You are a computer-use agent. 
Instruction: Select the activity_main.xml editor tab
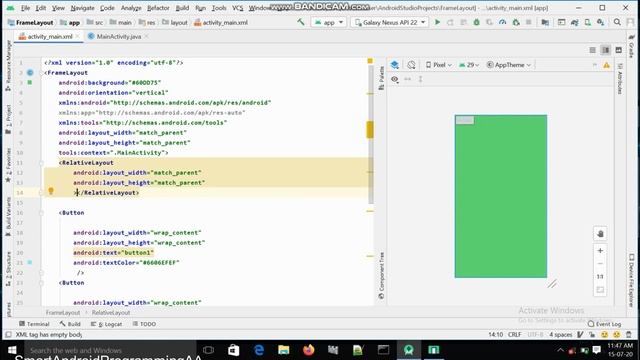[50, 36]
